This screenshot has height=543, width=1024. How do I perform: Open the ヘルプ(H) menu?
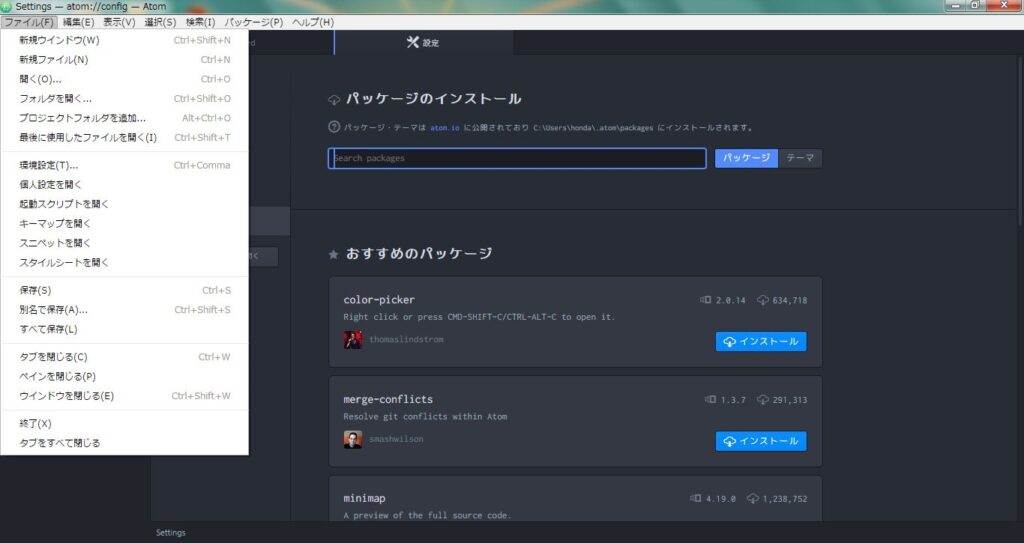(313, 22)
